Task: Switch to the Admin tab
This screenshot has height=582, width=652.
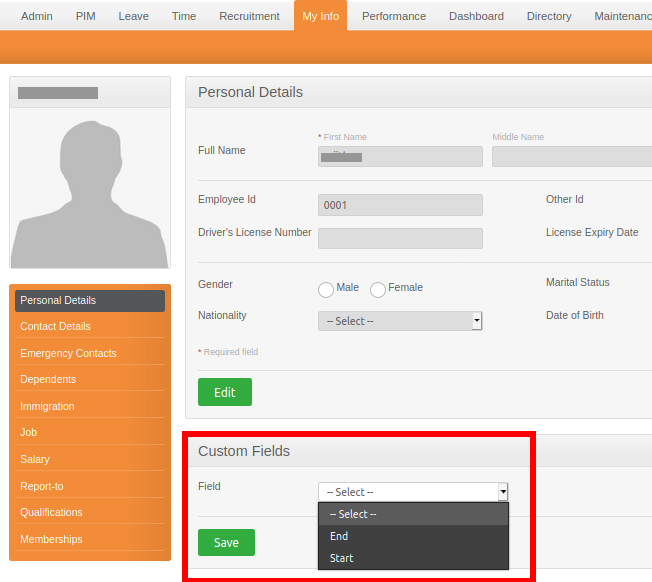Action: pyautogui.click(x=37, y=16)
